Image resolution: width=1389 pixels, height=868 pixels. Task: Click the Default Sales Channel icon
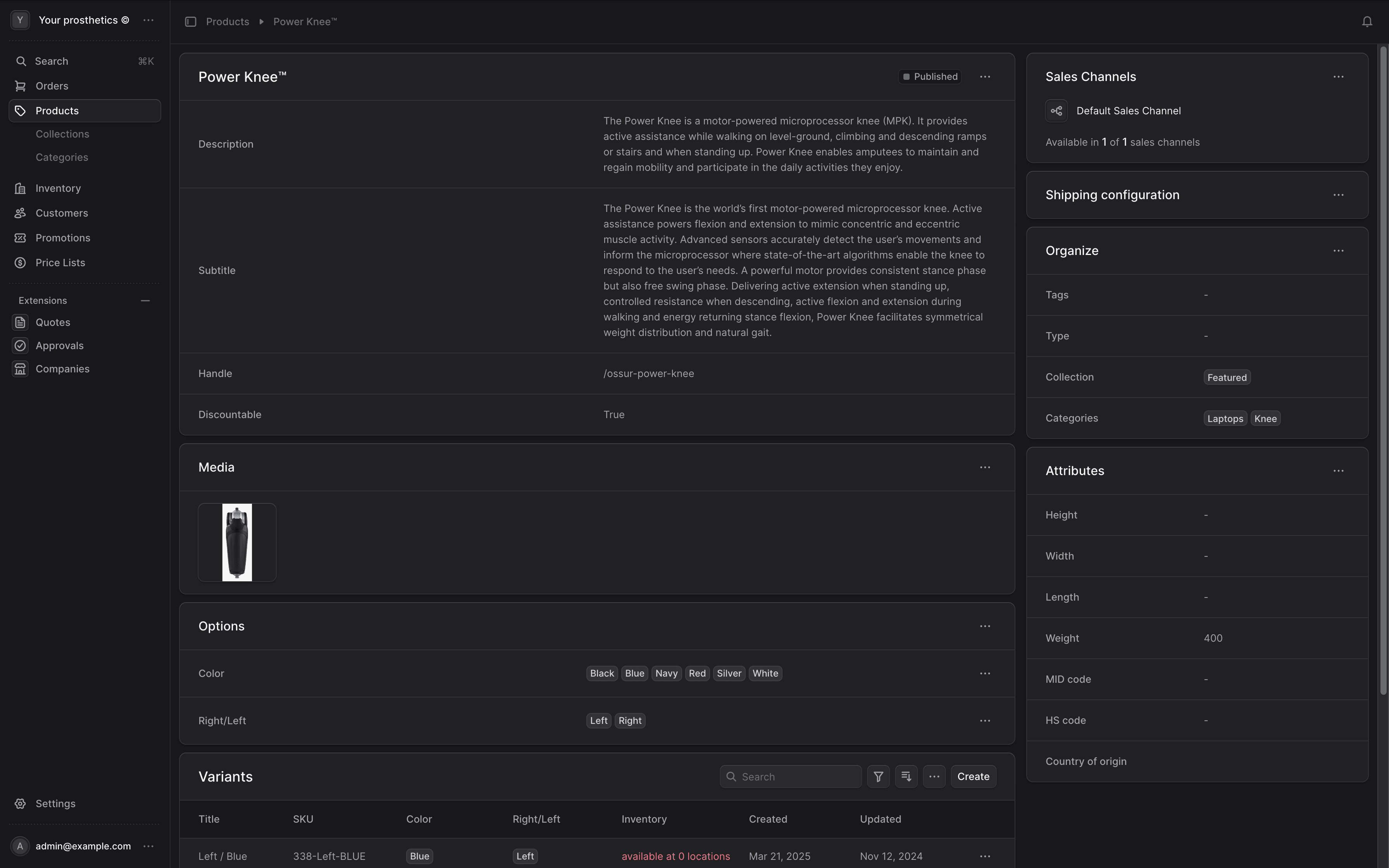pyautogui.click(x=1057, y=111)
